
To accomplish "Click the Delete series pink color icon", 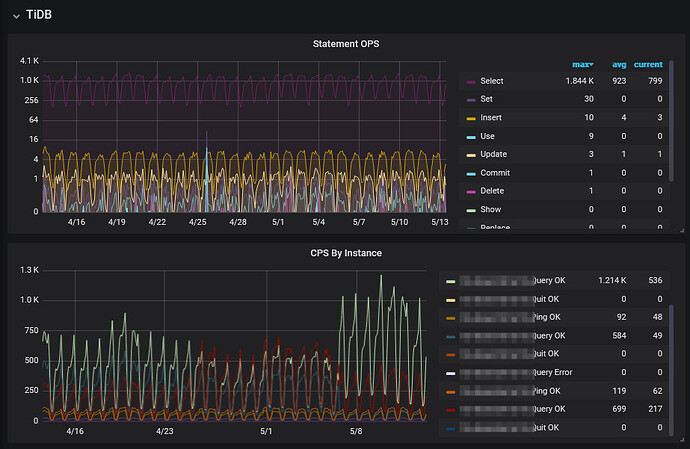I will coord(470,192).
